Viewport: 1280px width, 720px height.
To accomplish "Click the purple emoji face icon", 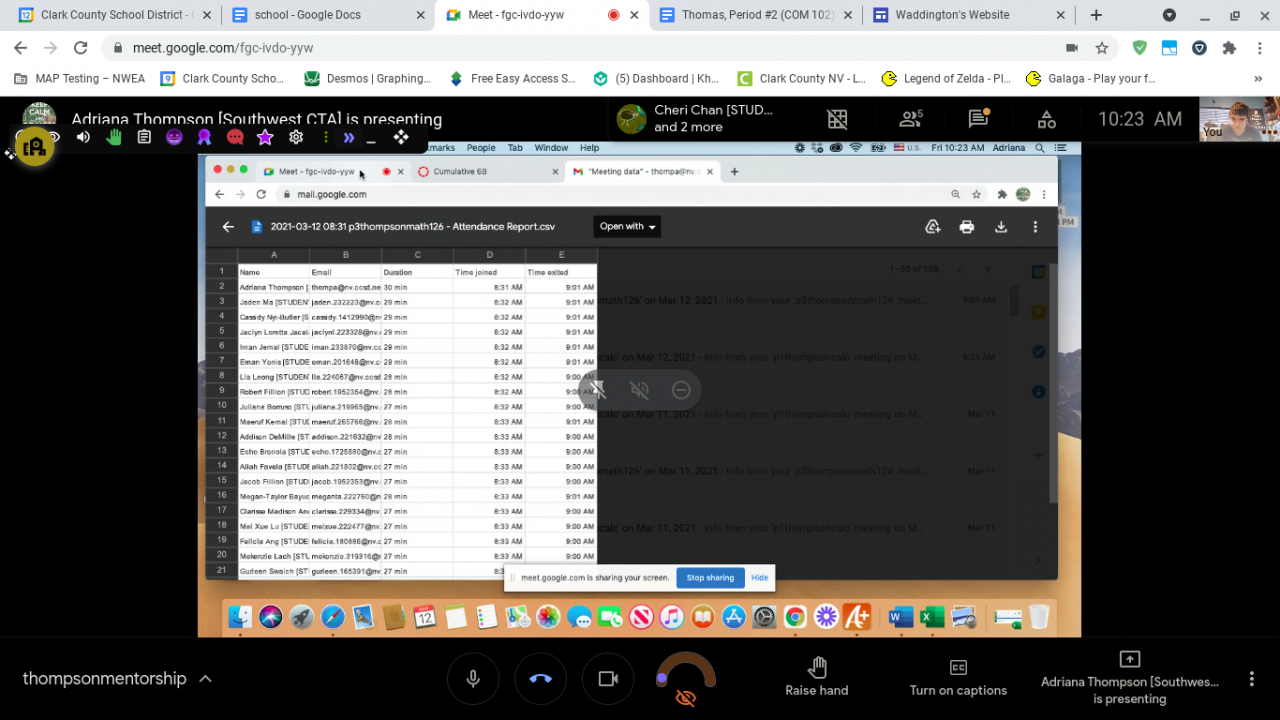I will click(x=174, y=137).
